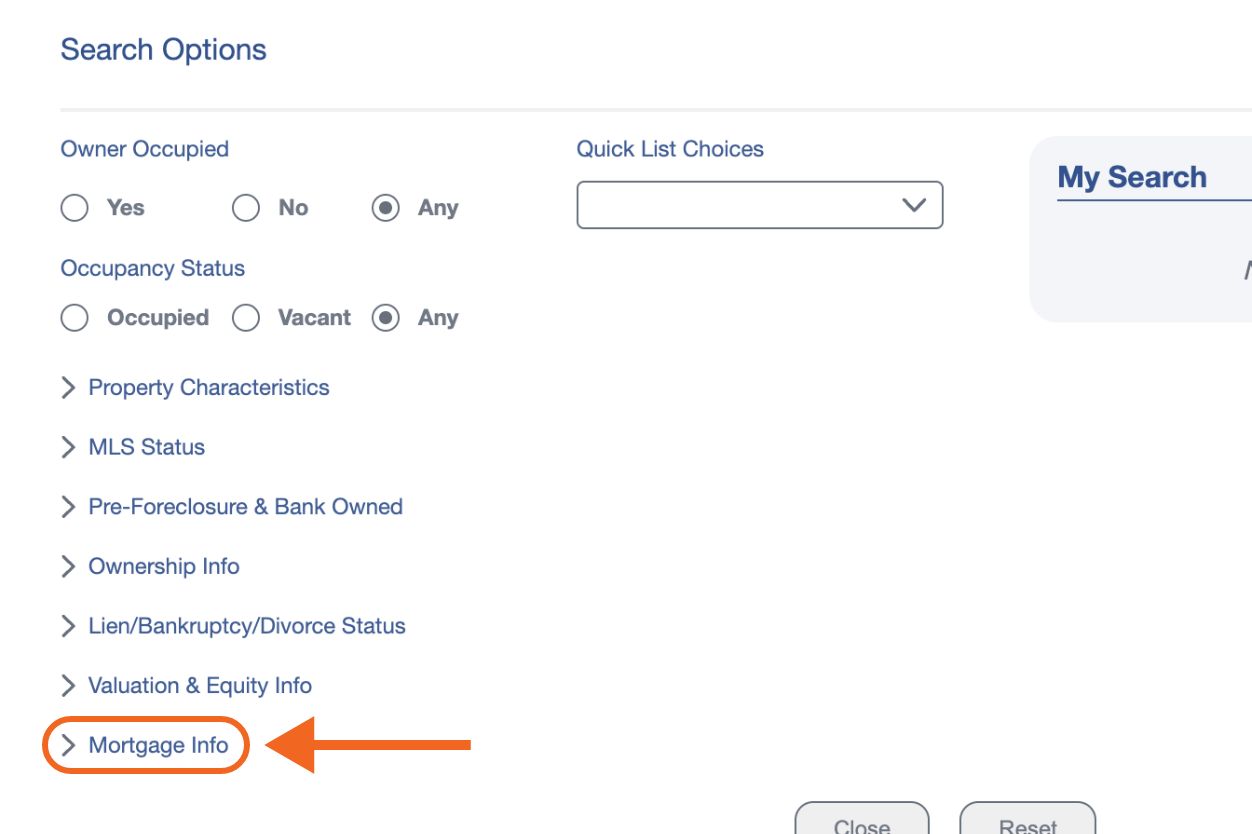The image size is (1252, 834).
Task: Open Pre-Foreclosure & Bank Owned options
Action: (245, 507)
